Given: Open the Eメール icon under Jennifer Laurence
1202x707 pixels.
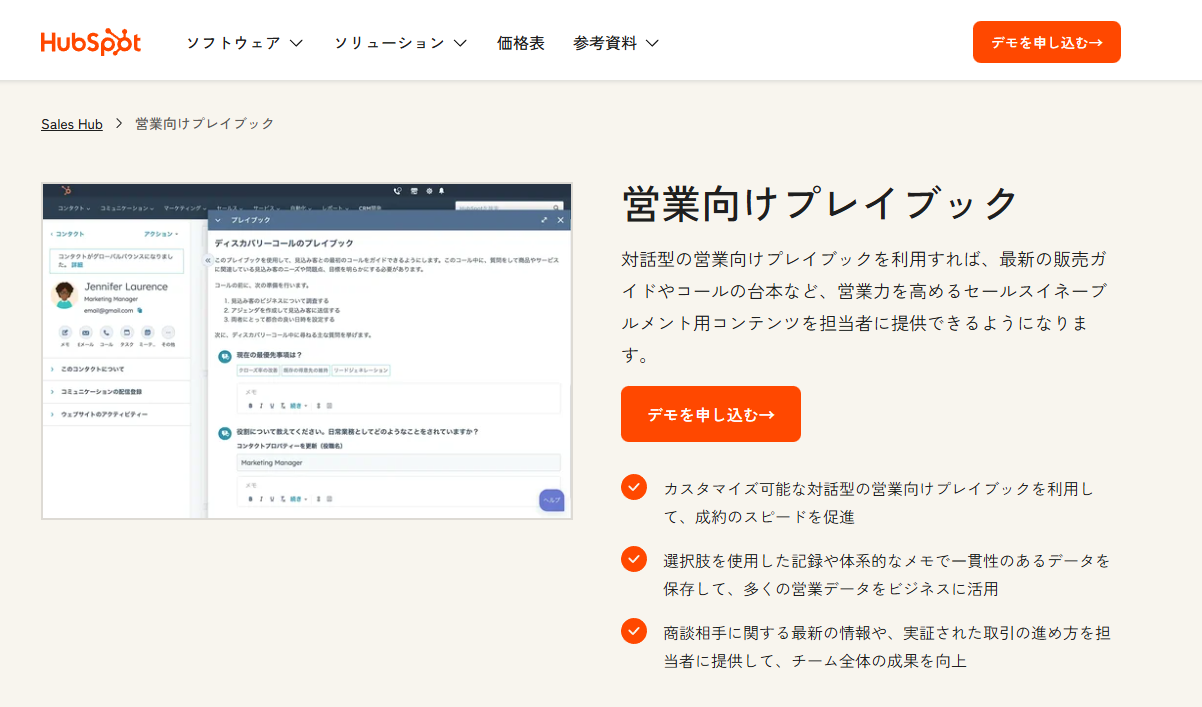Looking at the screenshot, I should point(85,335).
